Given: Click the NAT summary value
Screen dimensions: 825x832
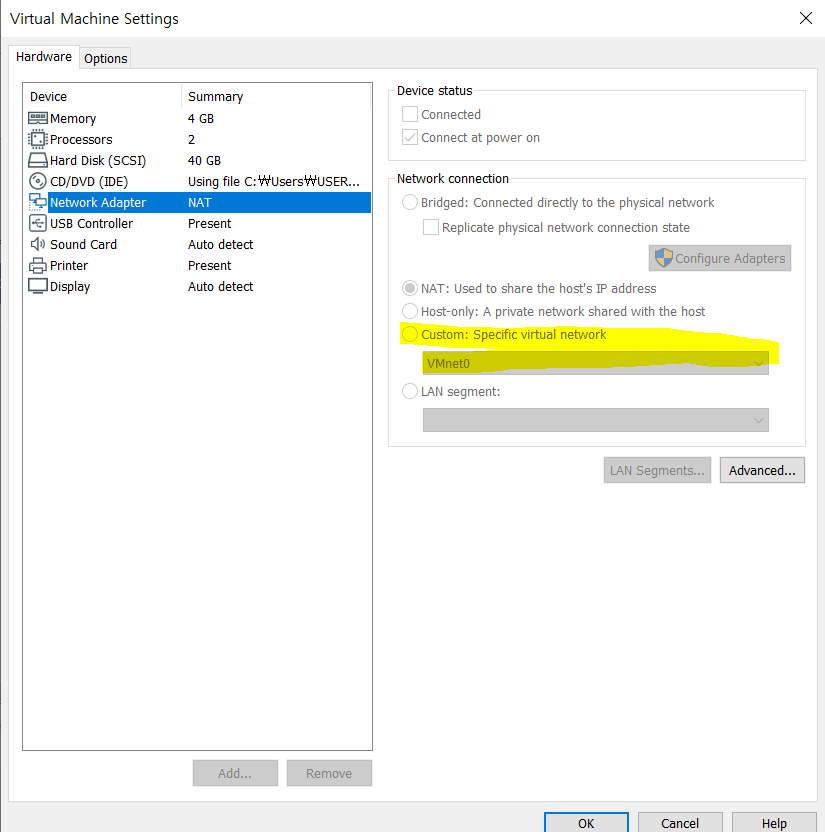Looking at the screenshot, I should (199, 202).
